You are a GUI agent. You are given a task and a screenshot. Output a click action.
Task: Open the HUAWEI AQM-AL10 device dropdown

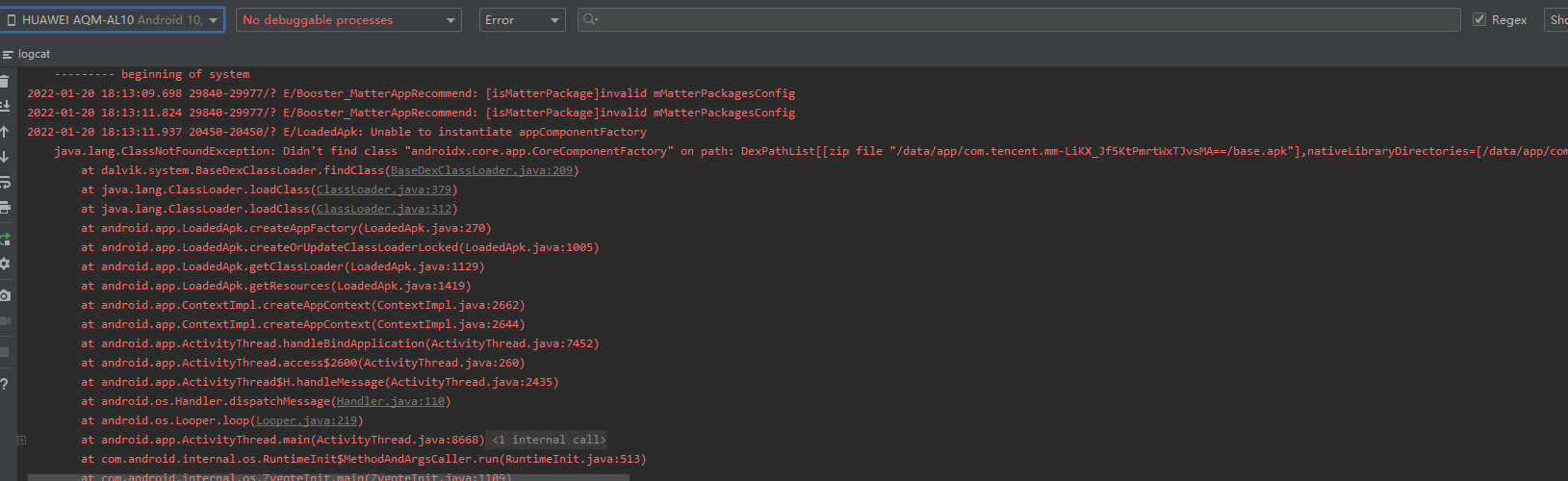click(114, 20)
